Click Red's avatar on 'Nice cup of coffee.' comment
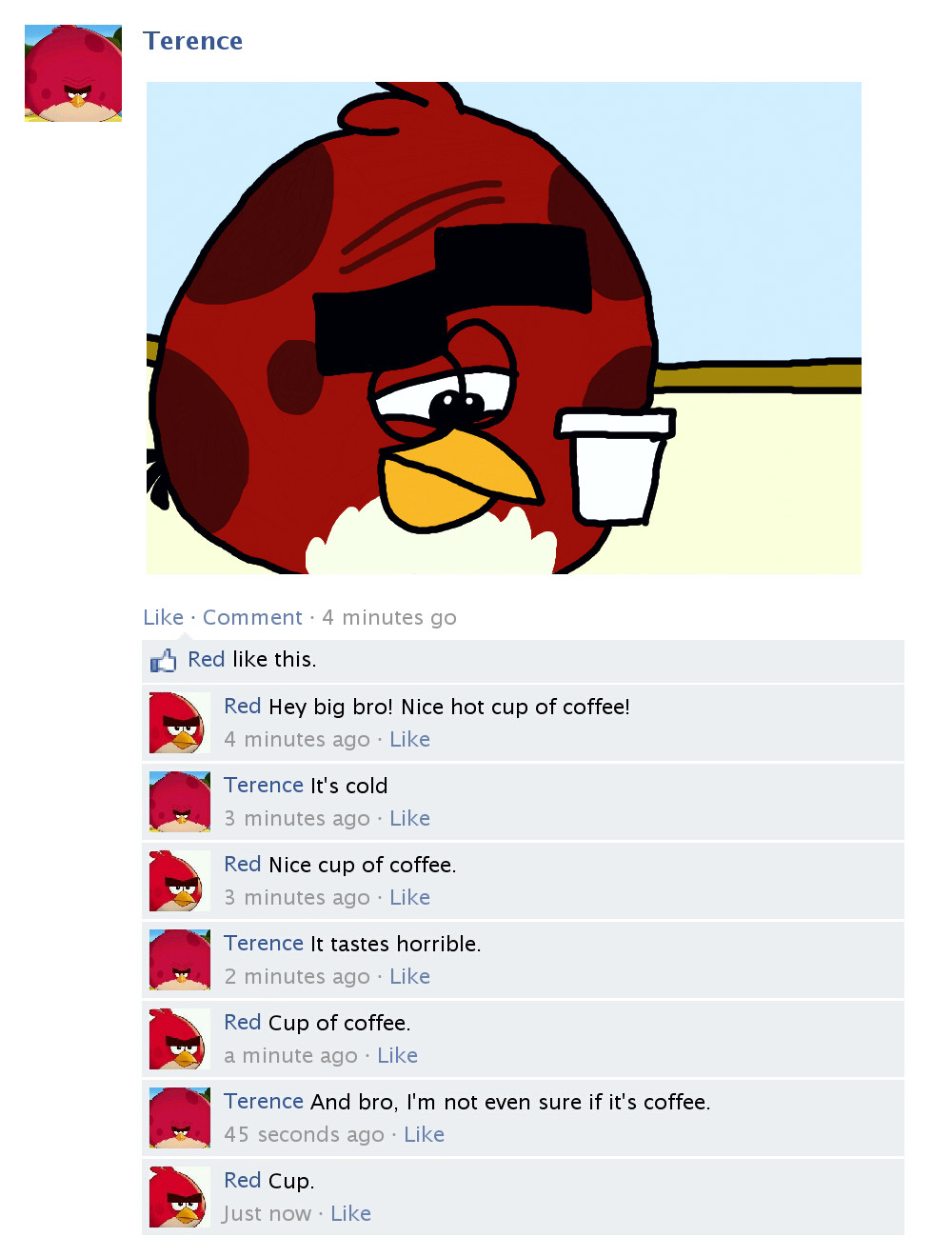 point(180,881)
